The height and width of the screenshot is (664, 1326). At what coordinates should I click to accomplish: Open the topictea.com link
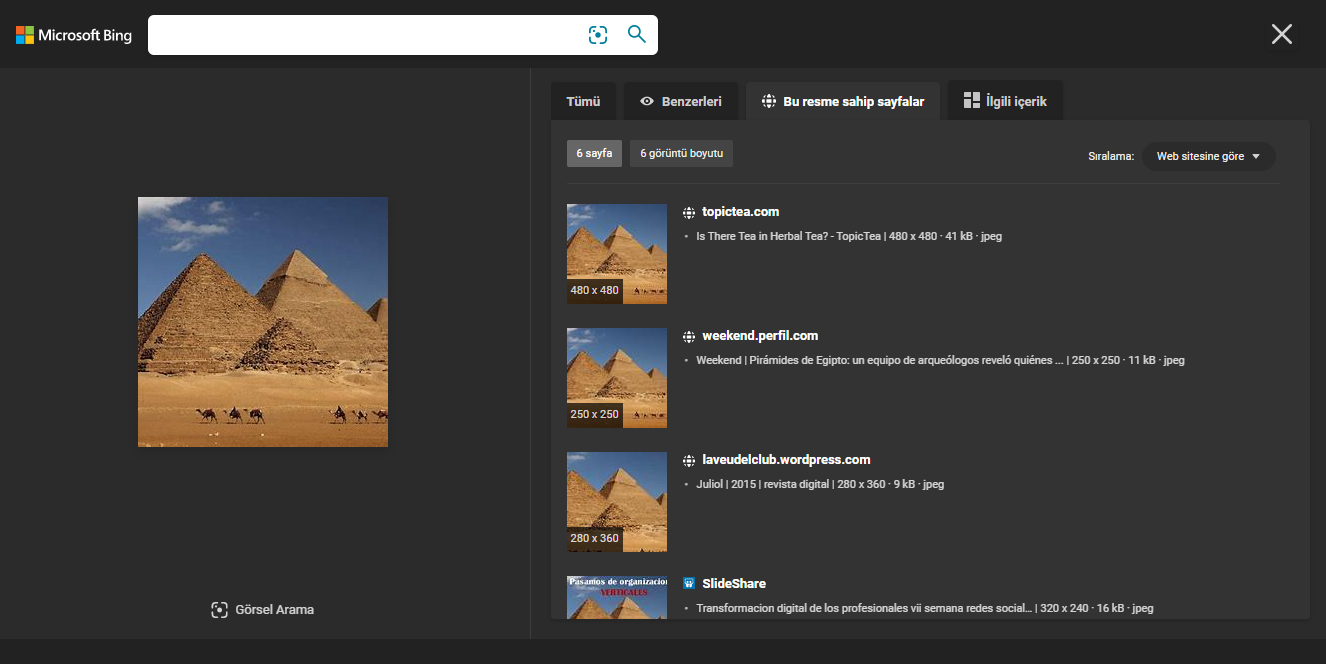[x=740, y=212]
